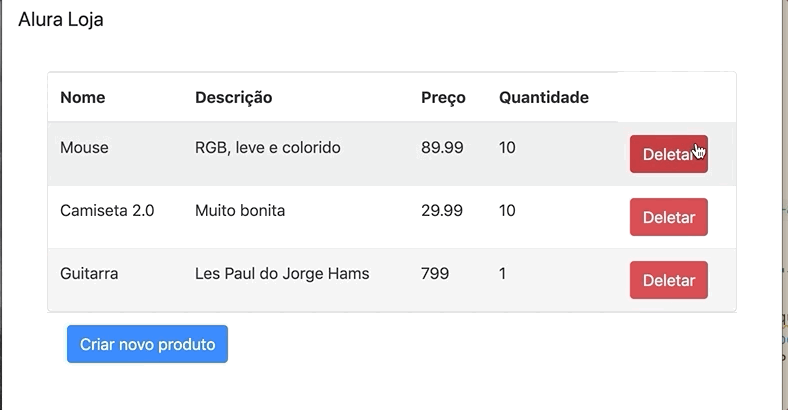Click the 'RGB, leve e colorido' description
This screenshot has height=410, width=788.
pos(267,148)
